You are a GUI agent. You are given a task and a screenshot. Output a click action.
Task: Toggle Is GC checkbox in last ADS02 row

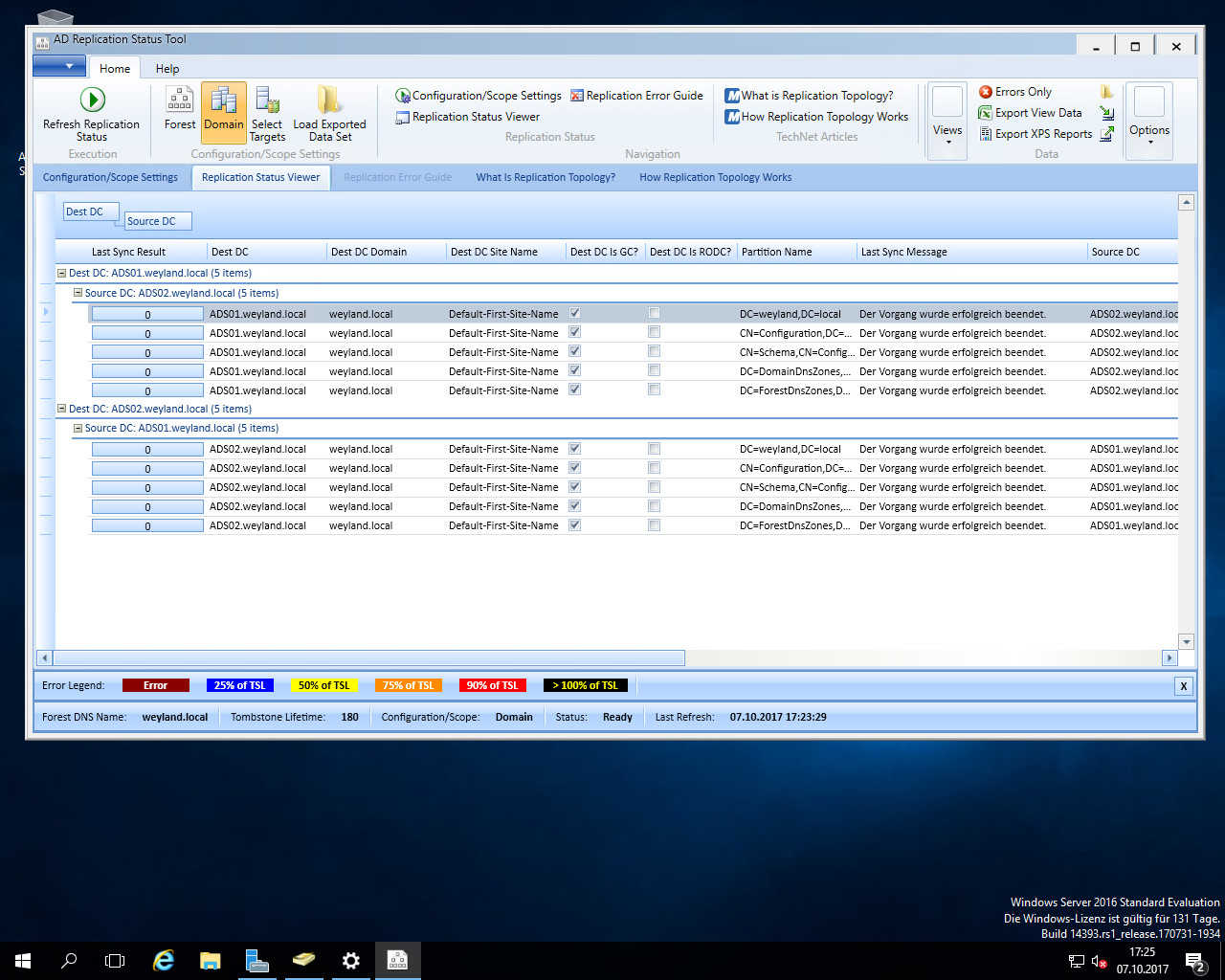(x=575, y=525)
